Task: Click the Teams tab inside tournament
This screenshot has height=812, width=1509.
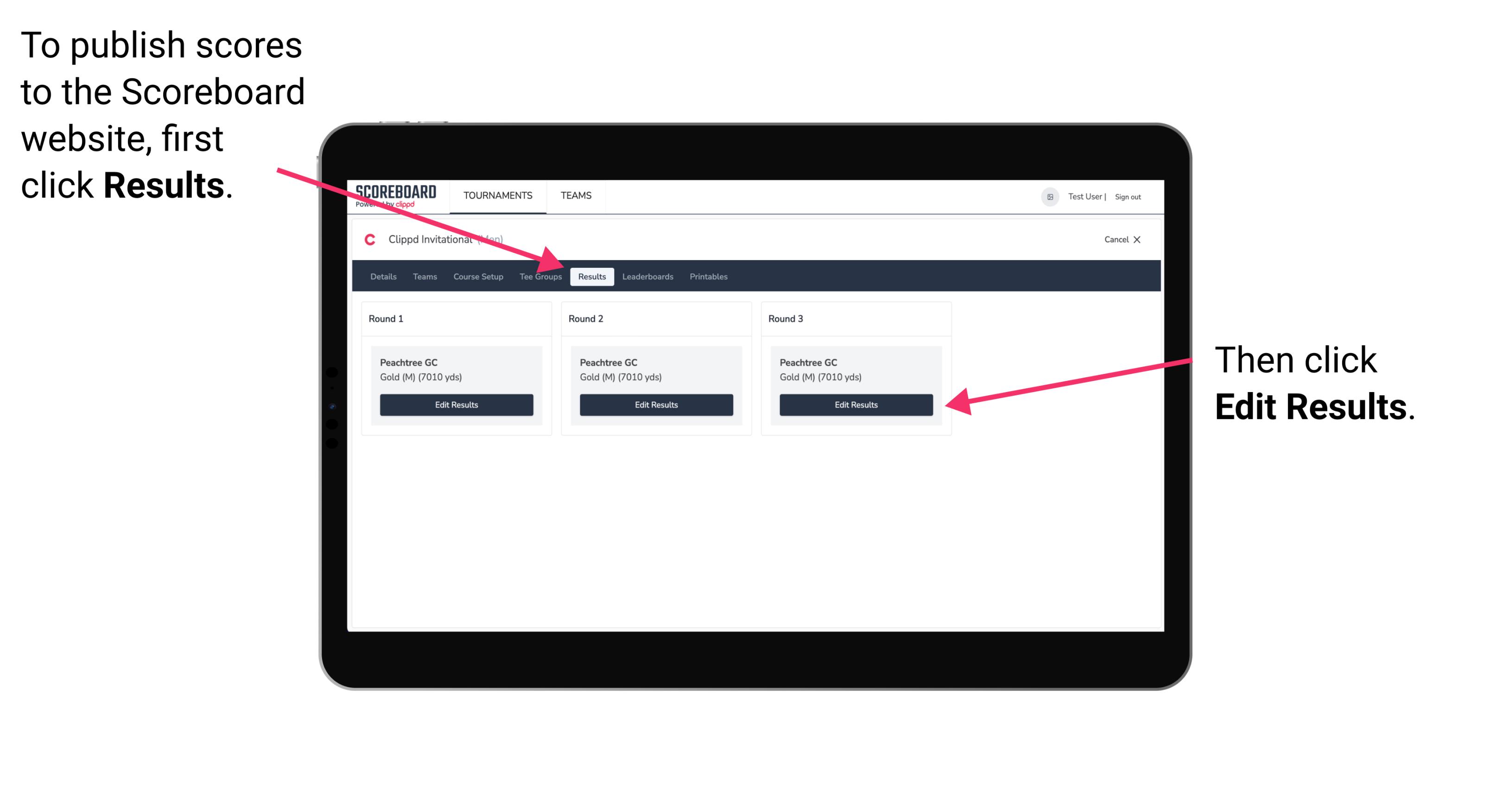Action: click(x=423, y=277)
